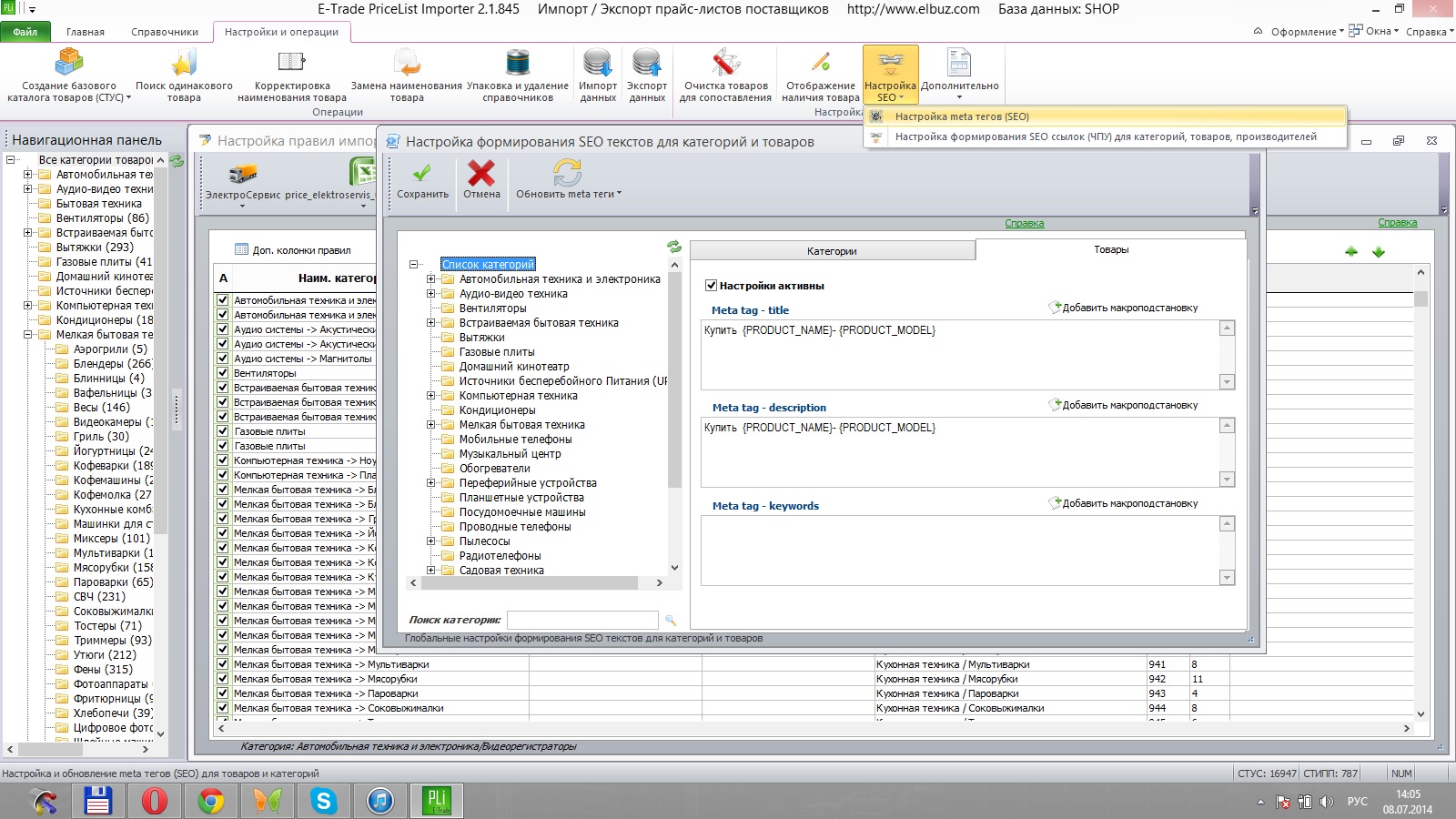Uncheck the Вентиляторы rule row checkbox

(x=222, y=373)
